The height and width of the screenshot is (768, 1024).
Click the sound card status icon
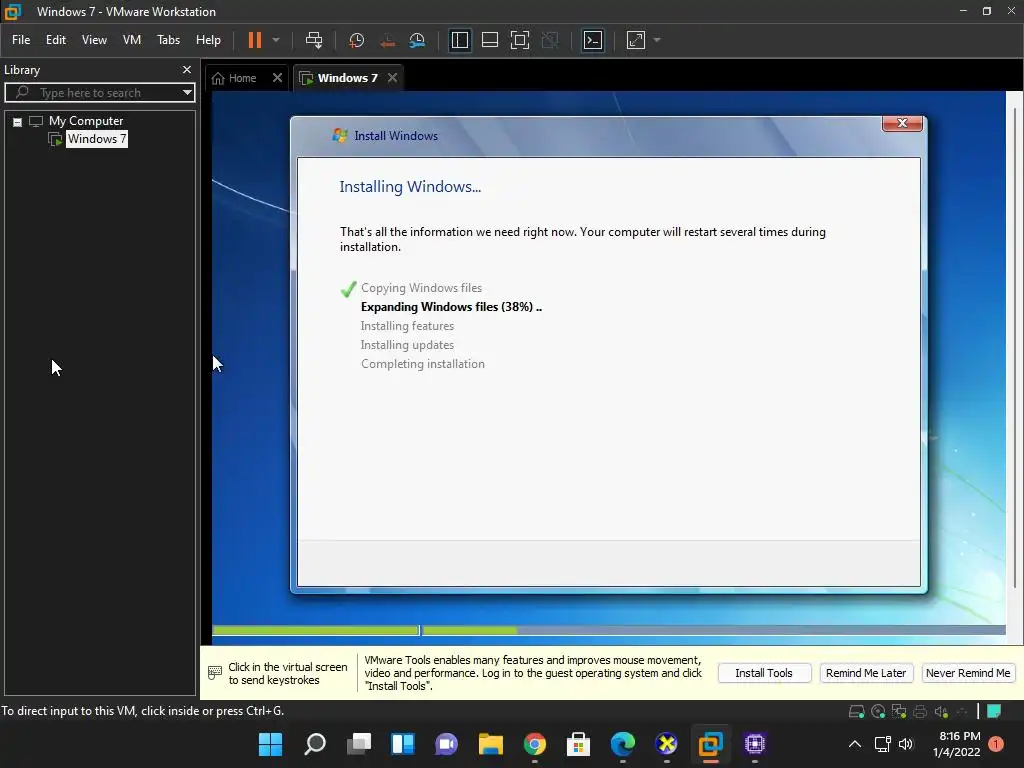pos(941,711)
